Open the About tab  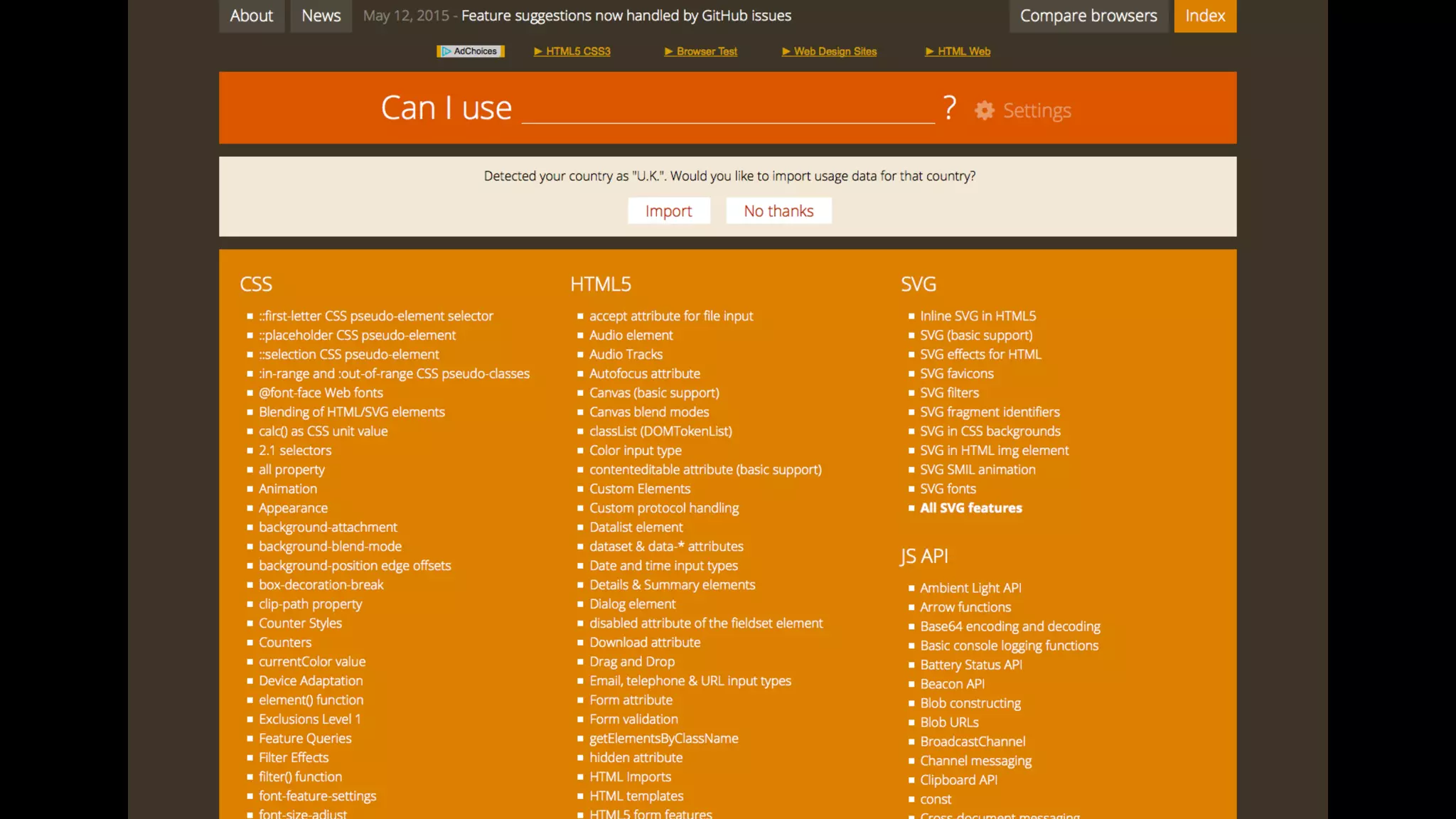pos(251,16)
